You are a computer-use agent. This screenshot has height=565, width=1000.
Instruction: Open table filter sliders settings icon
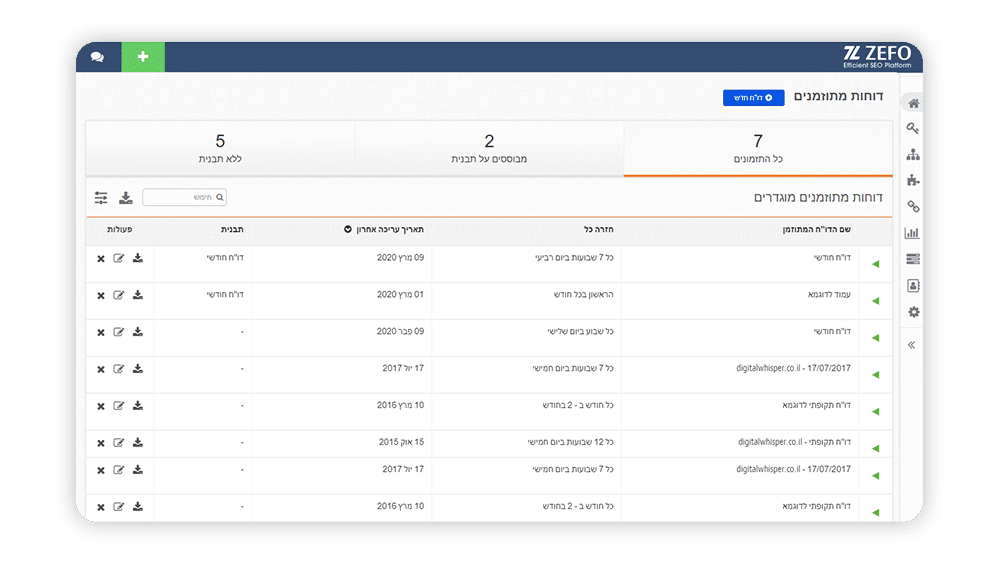click(x=101, y=198)
